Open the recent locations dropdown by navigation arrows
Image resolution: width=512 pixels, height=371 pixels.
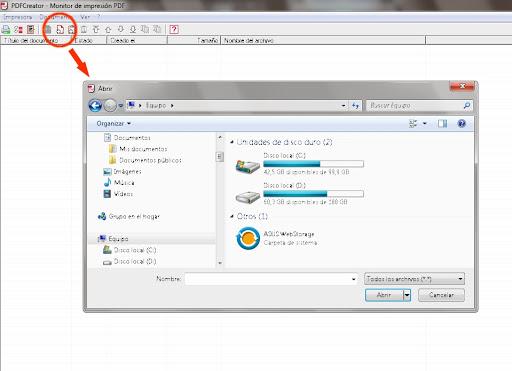(x=120, y=106)
